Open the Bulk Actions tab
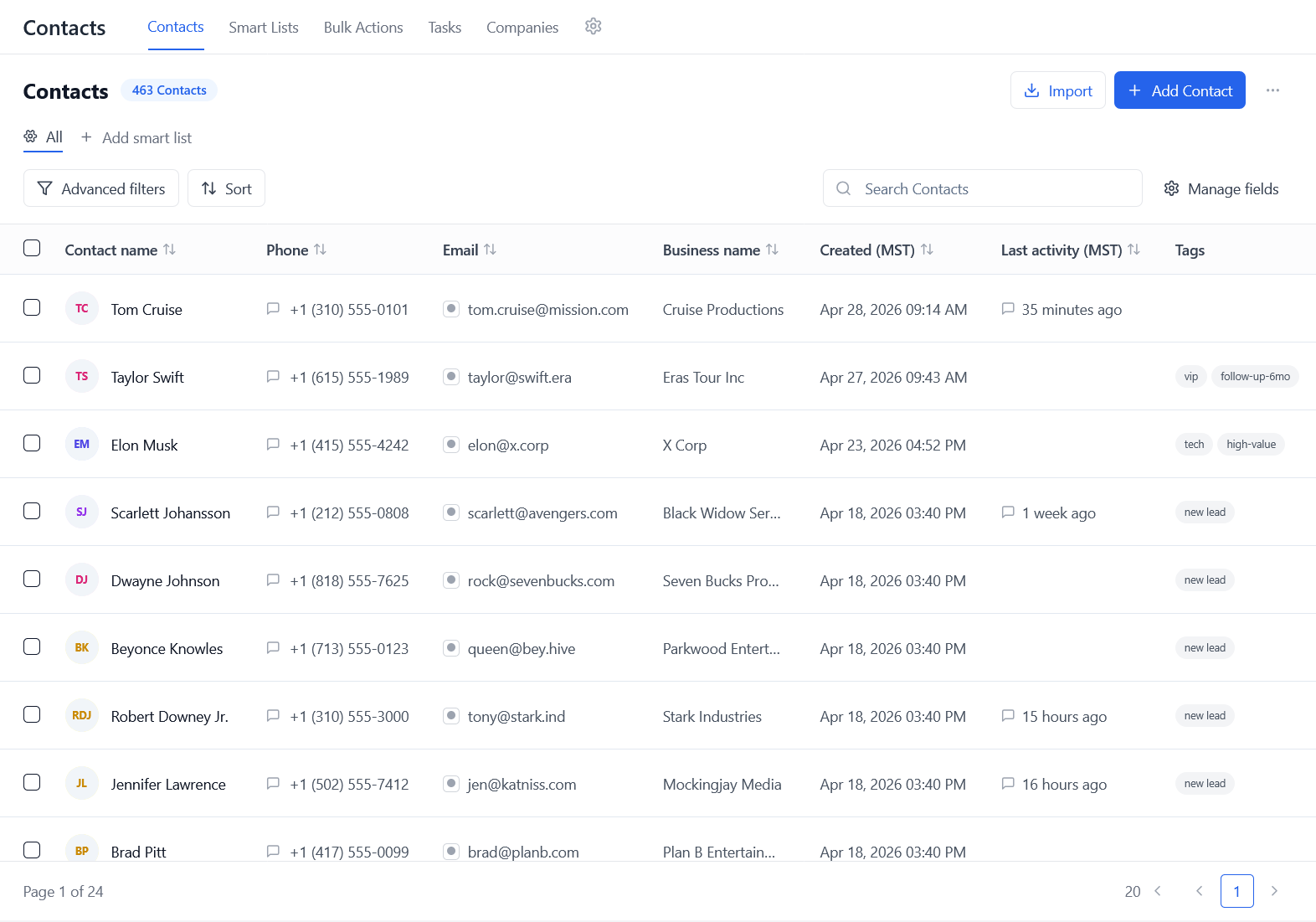Viewport: 1316px width, 922px height. (363, 28)
